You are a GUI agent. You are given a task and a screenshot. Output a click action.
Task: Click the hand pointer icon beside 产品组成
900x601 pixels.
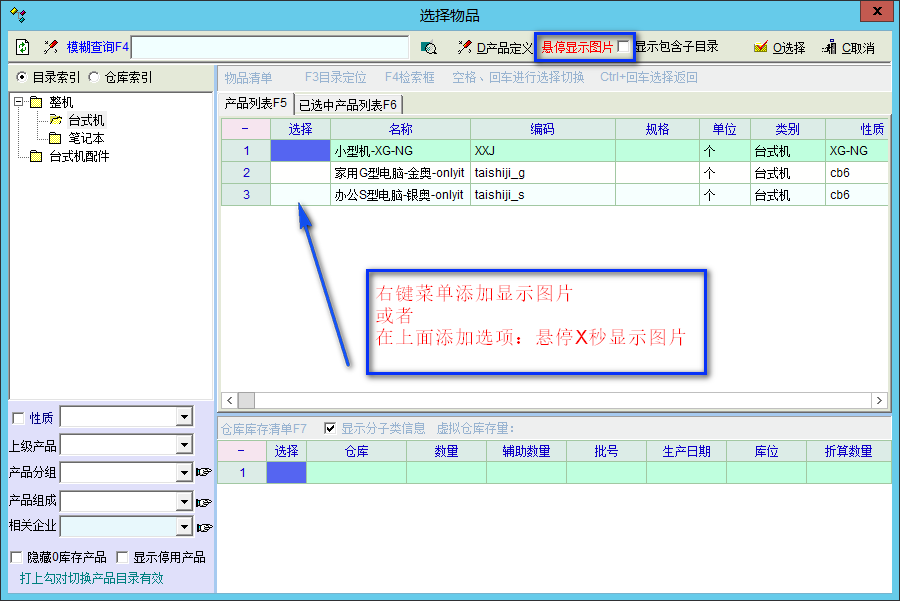204,502
